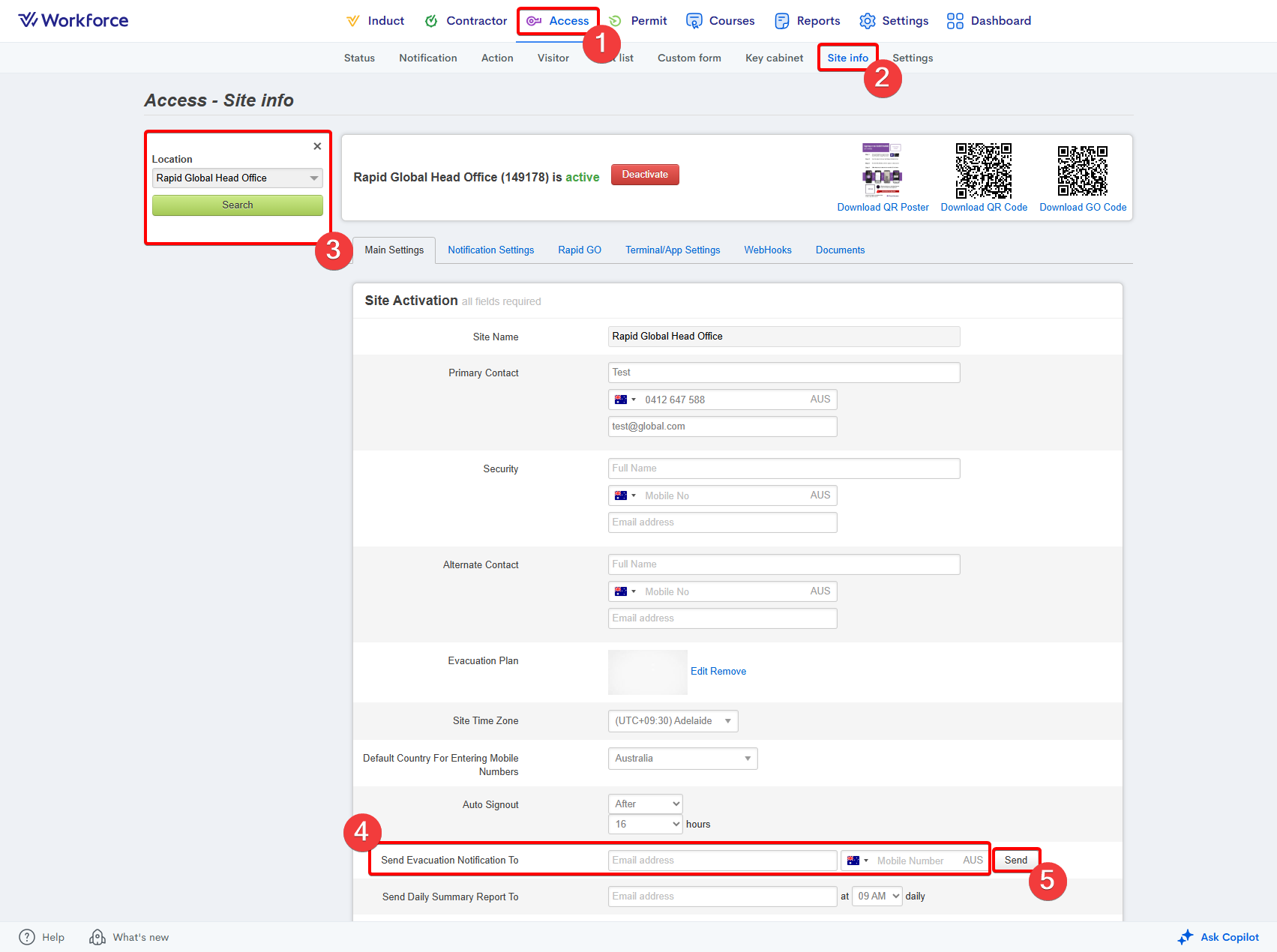Click the Courses icon in navigation

[694, 21]
